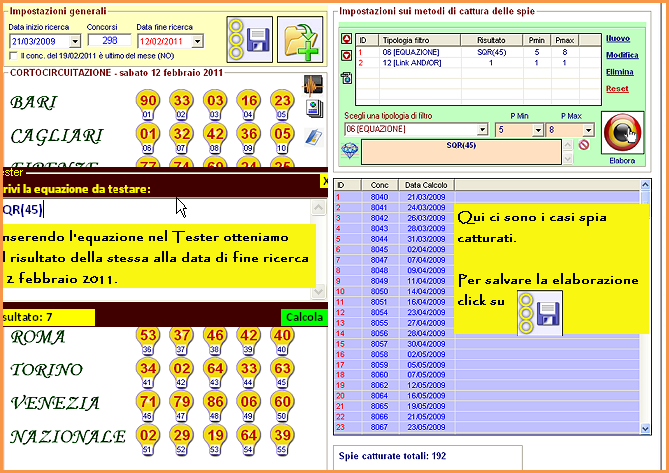The image size is (669, 473).
Task: Open the P Max dropdown
Action: (588, 130)
